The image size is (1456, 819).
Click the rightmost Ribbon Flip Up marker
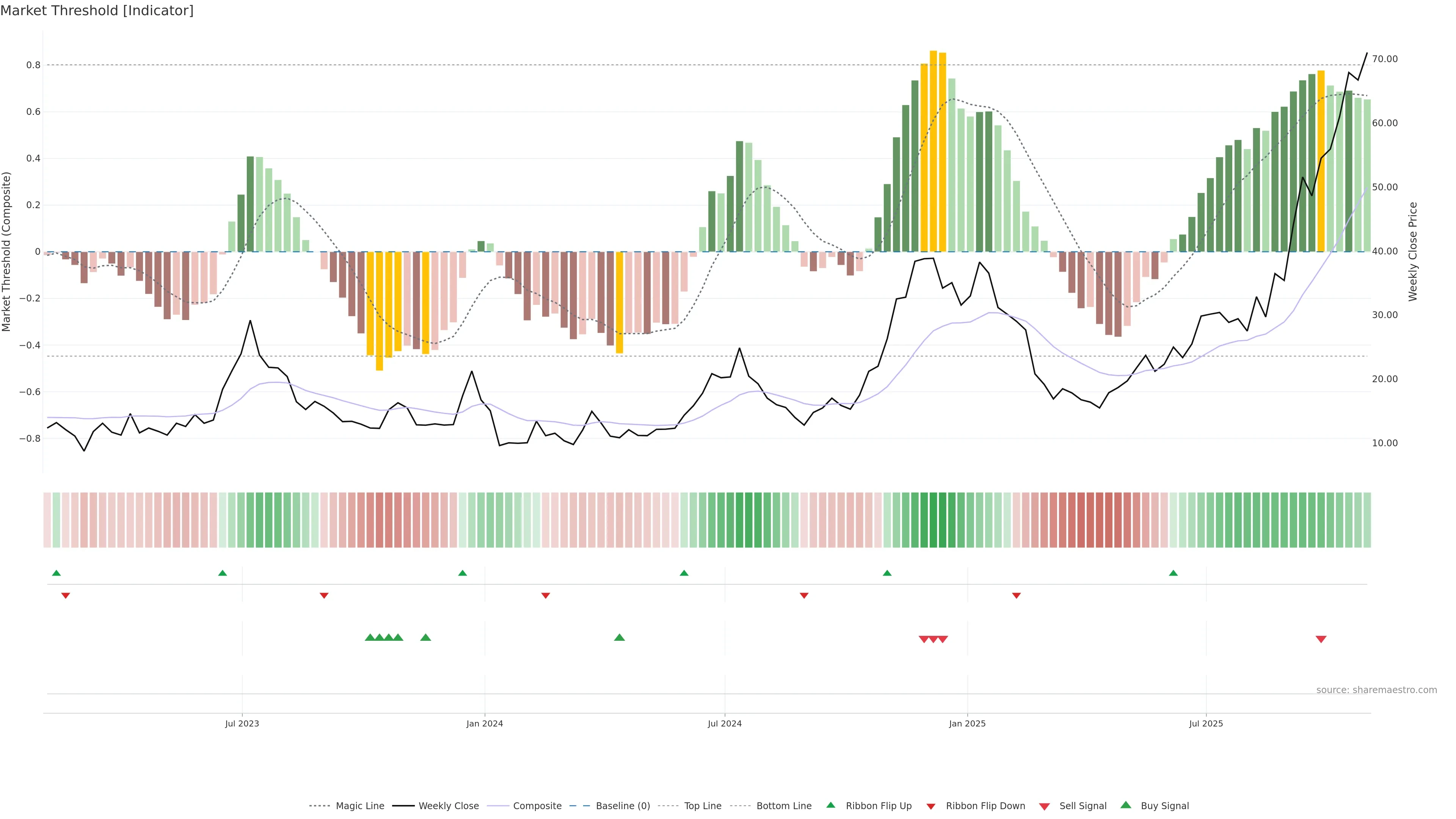pyautogui.click(x=1174, y=573)
